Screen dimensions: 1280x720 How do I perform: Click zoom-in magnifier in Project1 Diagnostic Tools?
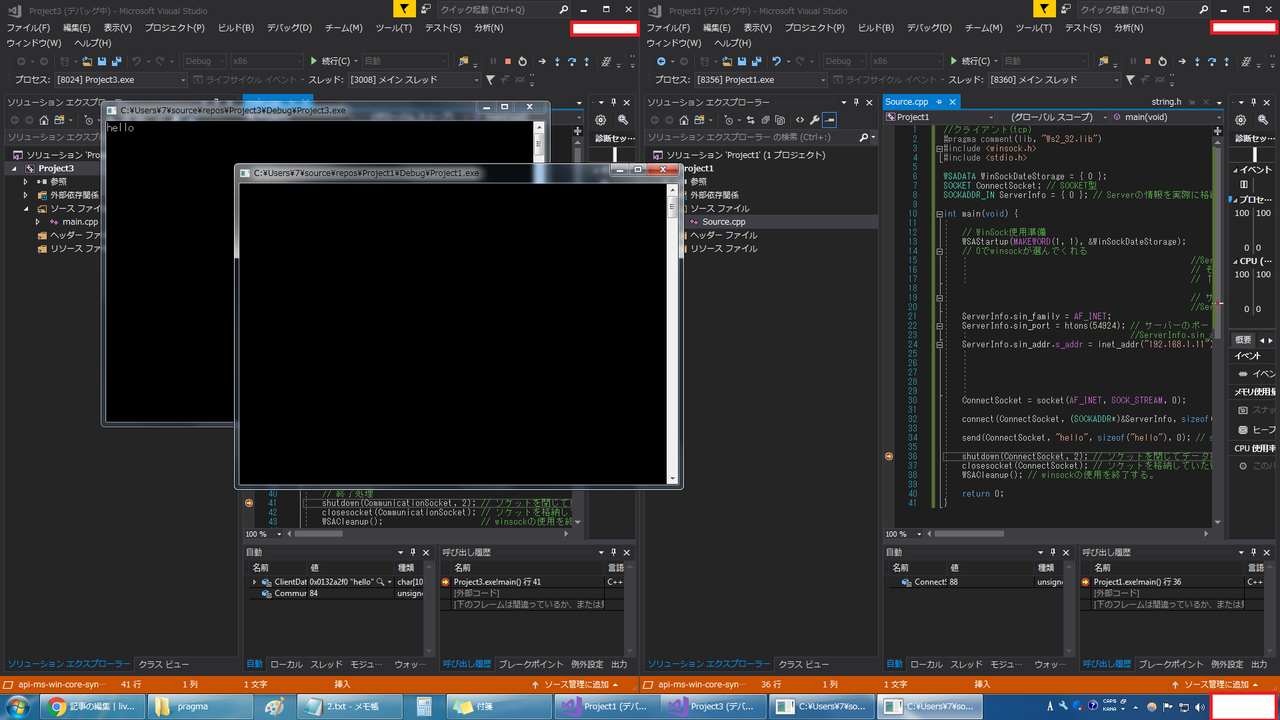[1262, 120]
